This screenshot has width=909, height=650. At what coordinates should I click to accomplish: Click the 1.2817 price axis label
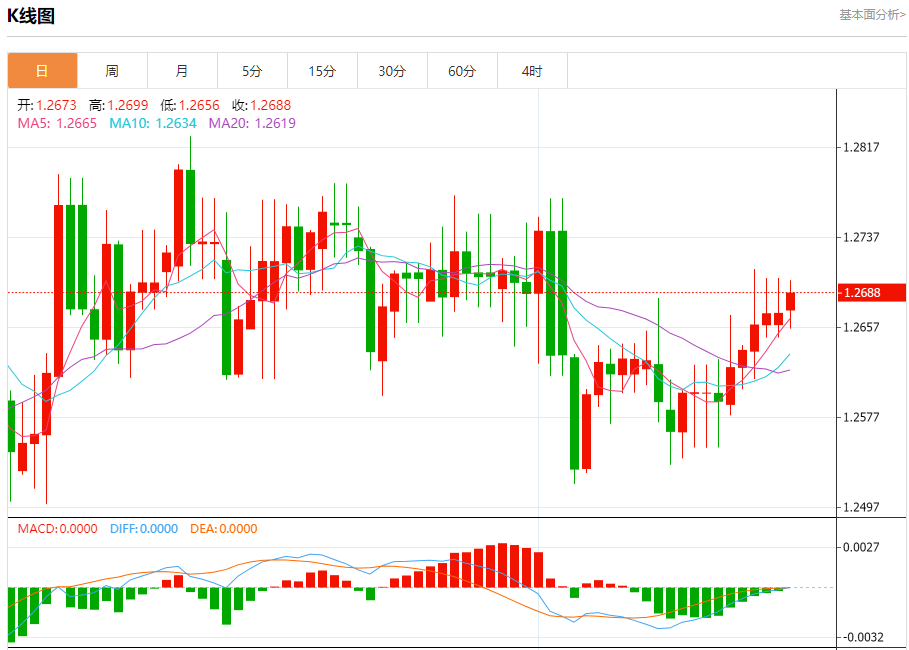[x=861, y=147]
